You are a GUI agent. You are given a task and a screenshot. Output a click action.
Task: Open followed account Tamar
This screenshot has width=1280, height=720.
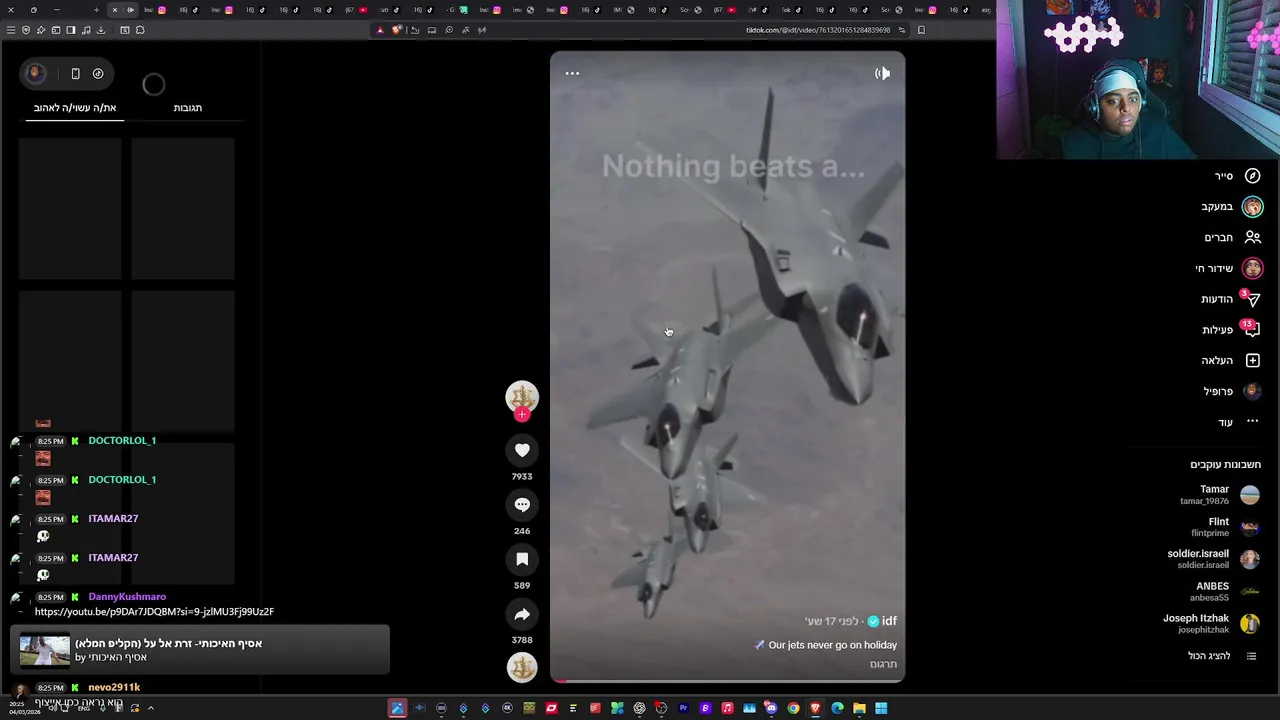[x=1220, y=495]
